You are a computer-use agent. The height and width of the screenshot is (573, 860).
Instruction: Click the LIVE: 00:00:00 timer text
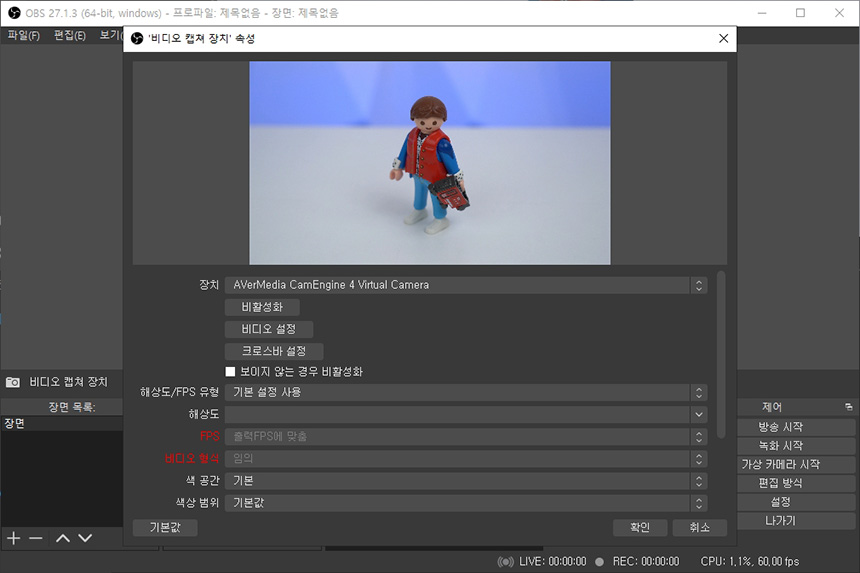553,561
